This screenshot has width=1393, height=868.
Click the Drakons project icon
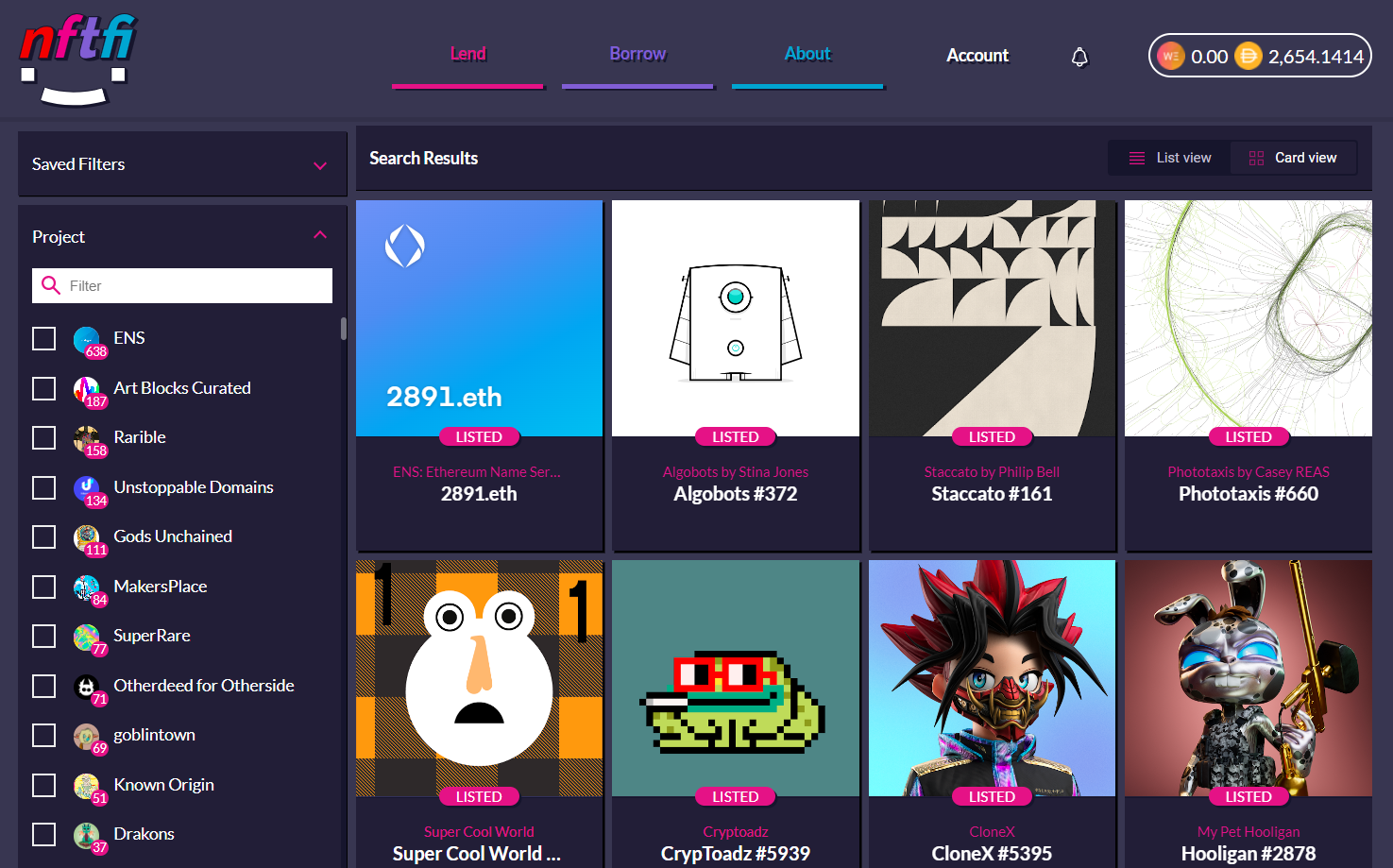pos(87,835)
